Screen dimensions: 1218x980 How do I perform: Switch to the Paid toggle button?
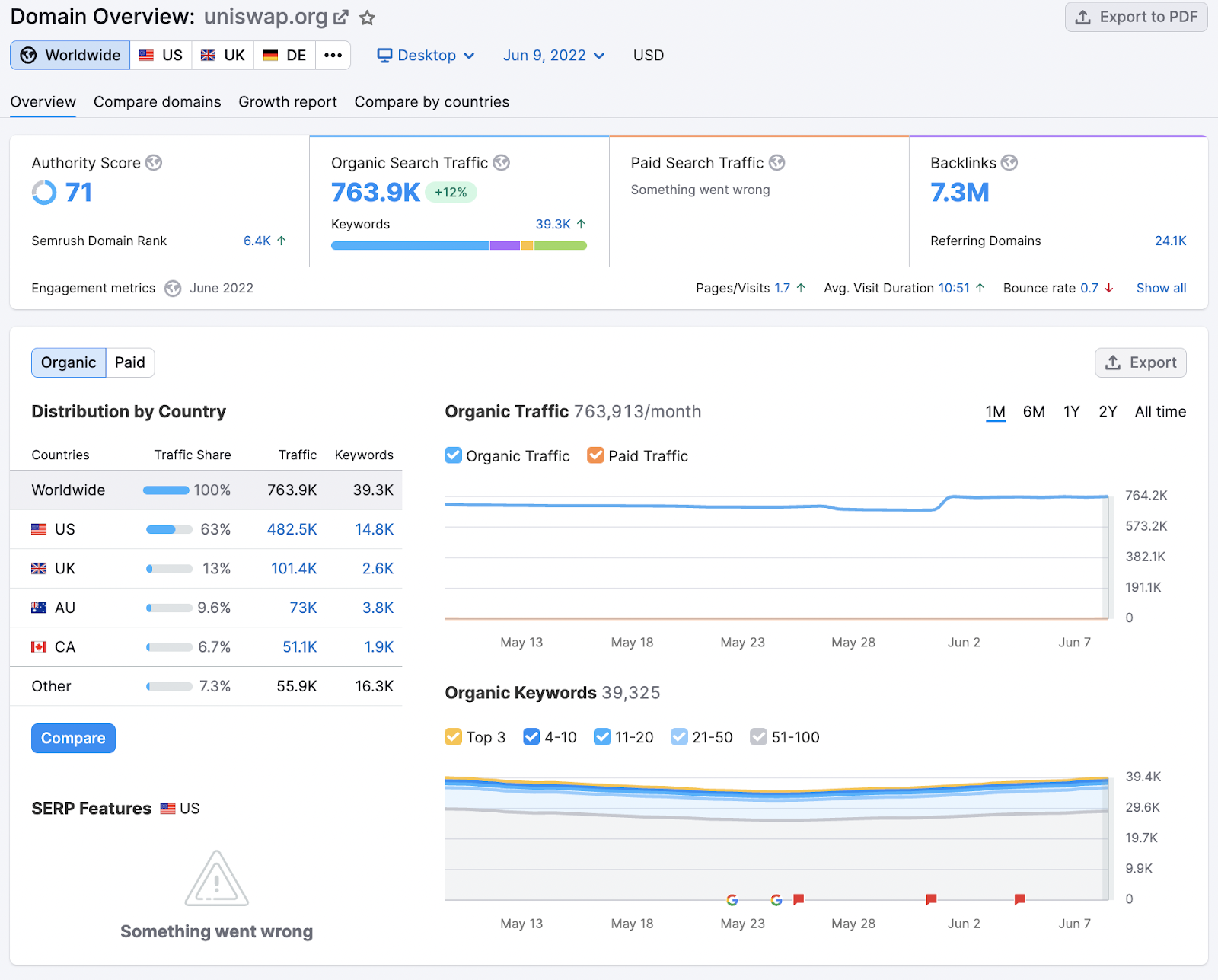click(x=130, y=362)
